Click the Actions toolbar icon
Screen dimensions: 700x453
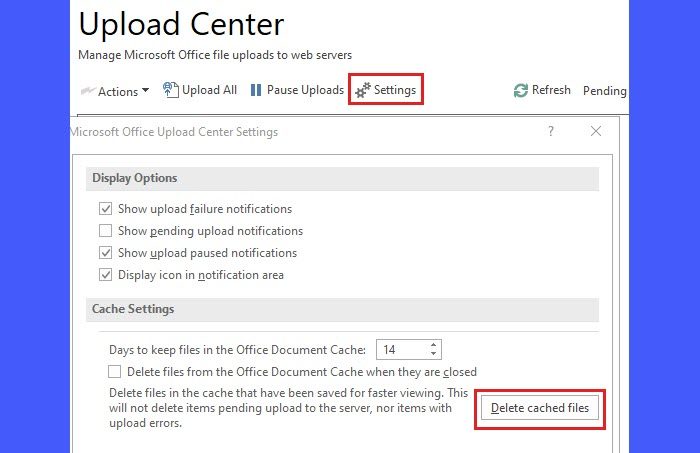(x=87, y=91)
